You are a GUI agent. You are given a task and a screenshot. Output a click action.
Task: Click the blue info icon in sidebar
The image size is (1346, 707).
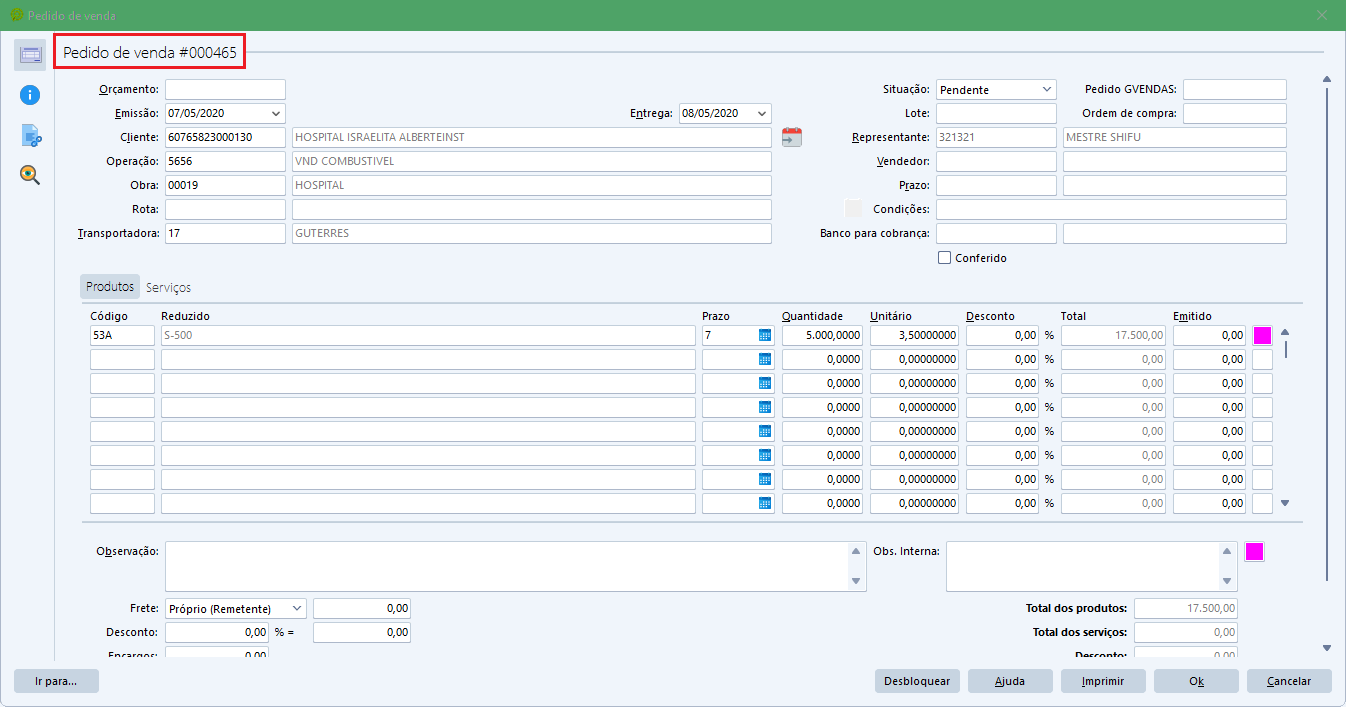pyautogui.click(x=30, y=95)
